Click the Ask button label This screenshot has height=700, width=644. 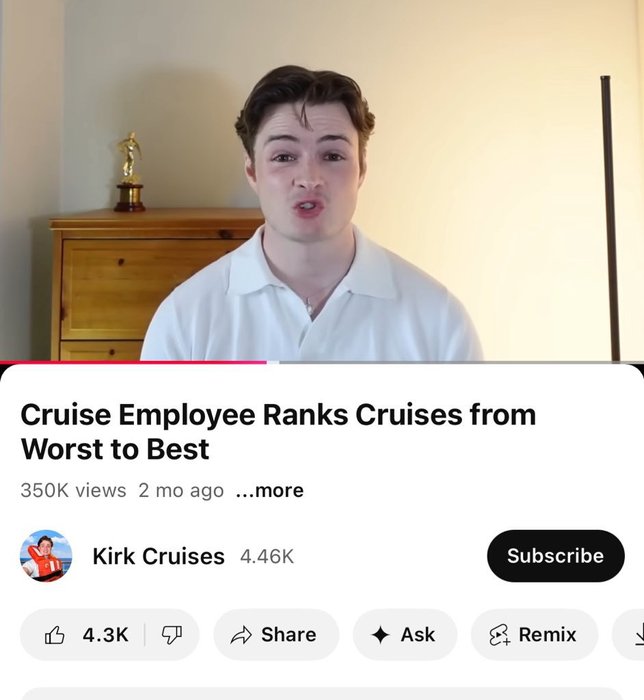[x=418, y=635]
